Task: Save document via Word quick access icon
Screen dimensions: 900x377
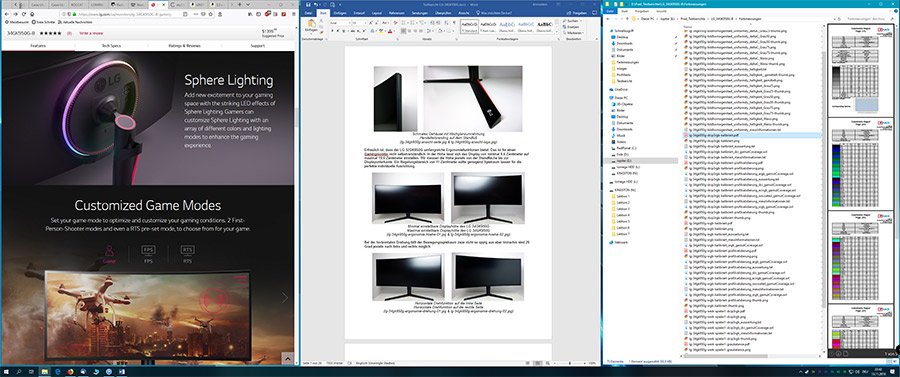Action: click(308, 5)
